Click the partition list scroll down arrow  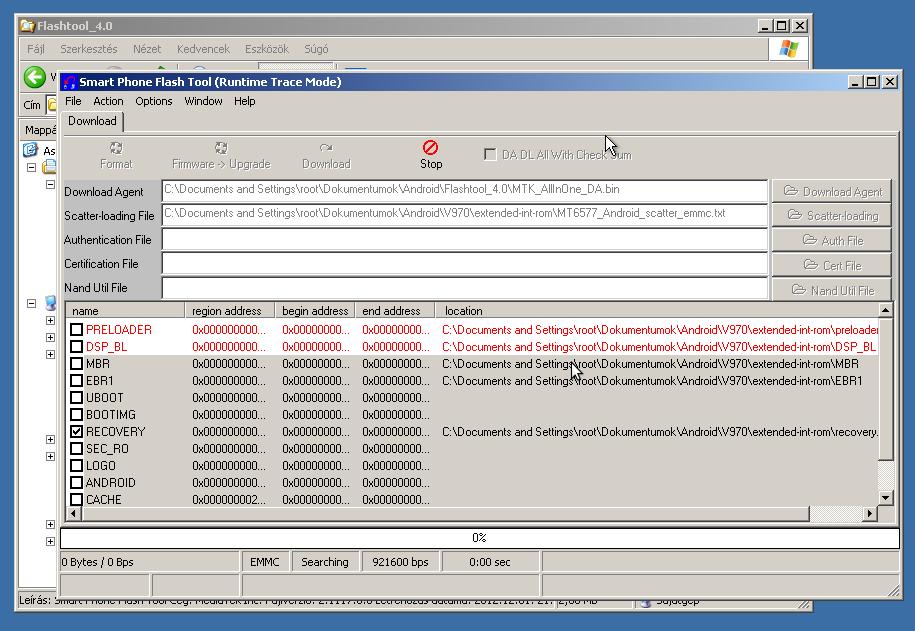click(885, 498)
